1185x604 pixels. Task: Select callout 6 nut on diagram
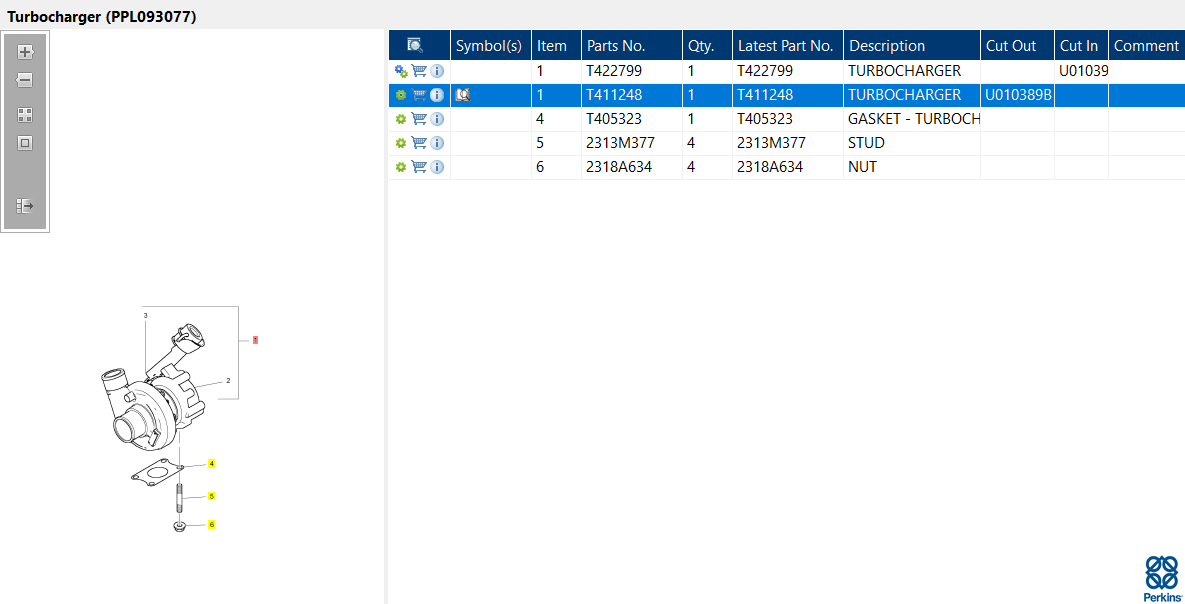click(x=212, y=524)
